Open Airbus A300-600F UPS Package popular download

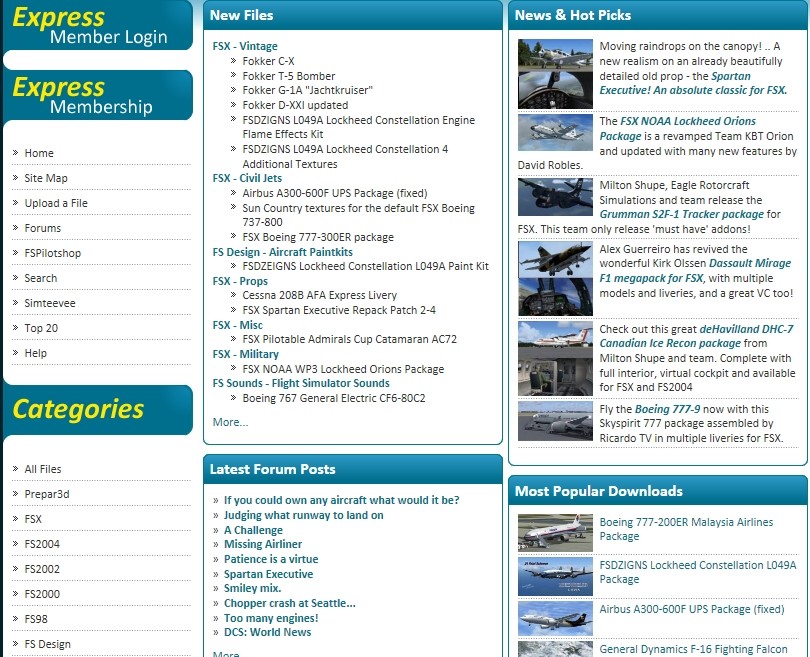pyautogui.click(x=692, y=609)
